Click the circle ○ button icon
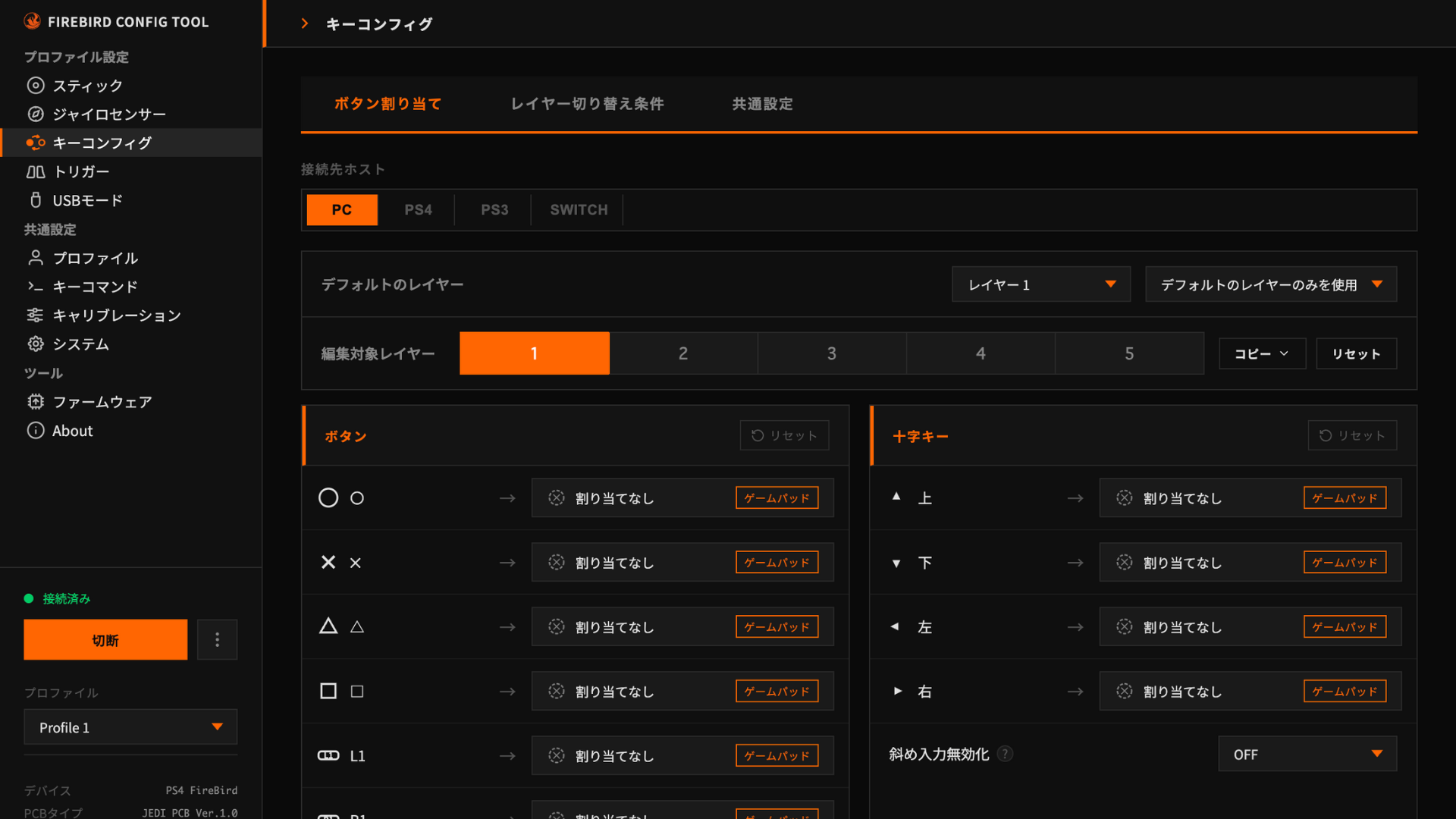Image resolution: width=1456 pixels, height=819 pixels. pos(328,497)
